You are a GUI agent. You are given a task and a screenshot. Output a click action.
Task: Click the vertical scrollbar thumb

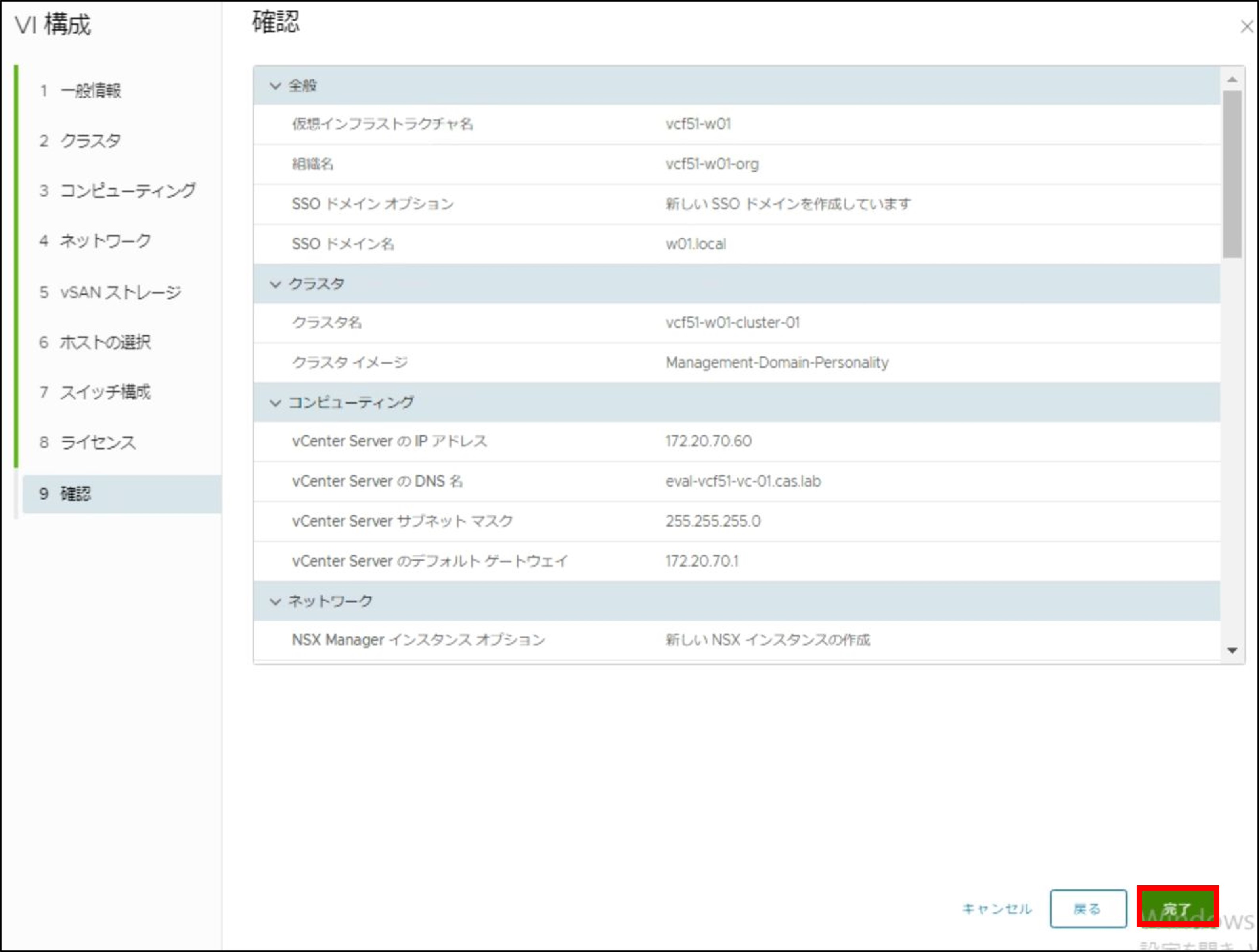click(x=1232, y=174)
